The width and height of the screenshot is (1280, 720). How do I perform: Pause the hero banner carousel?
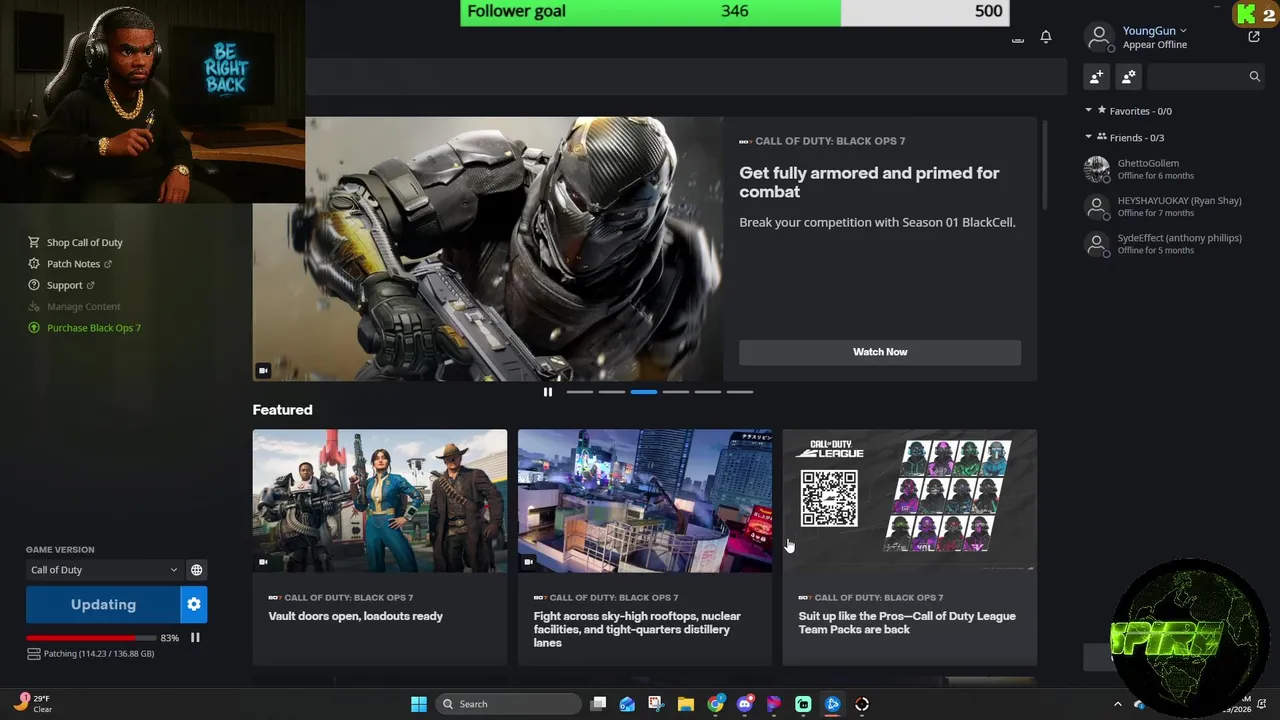pyautogui.click(x=547, y=392)
